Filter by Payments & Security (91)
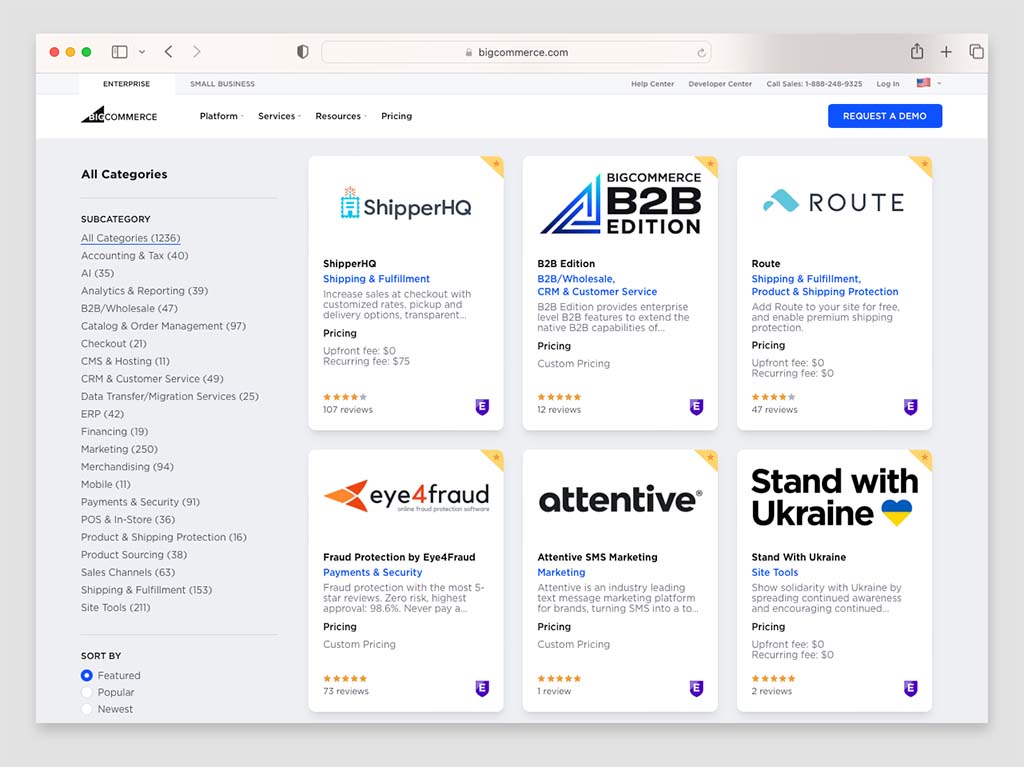The height and width of the screenshot is (767, 1024). (x=140, y=502)
